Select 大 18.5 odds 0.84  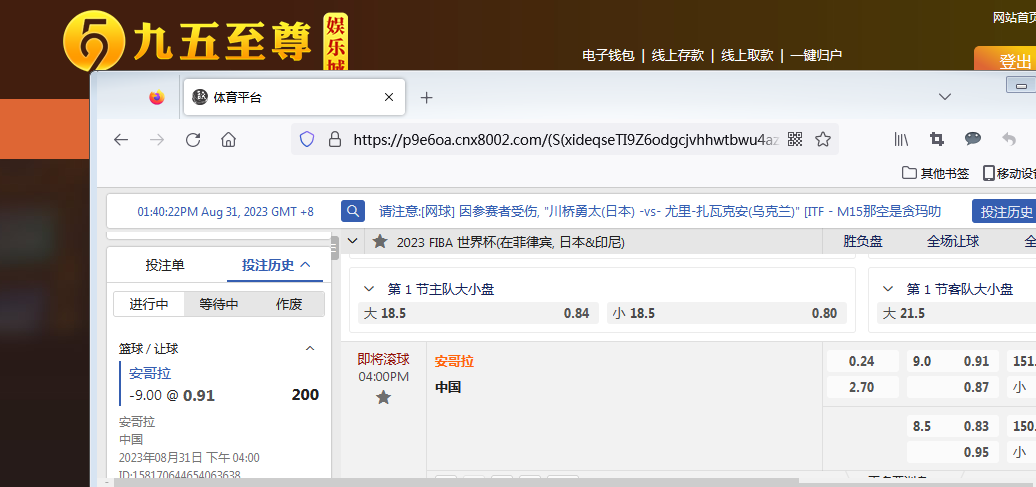(x=478, y=313)
